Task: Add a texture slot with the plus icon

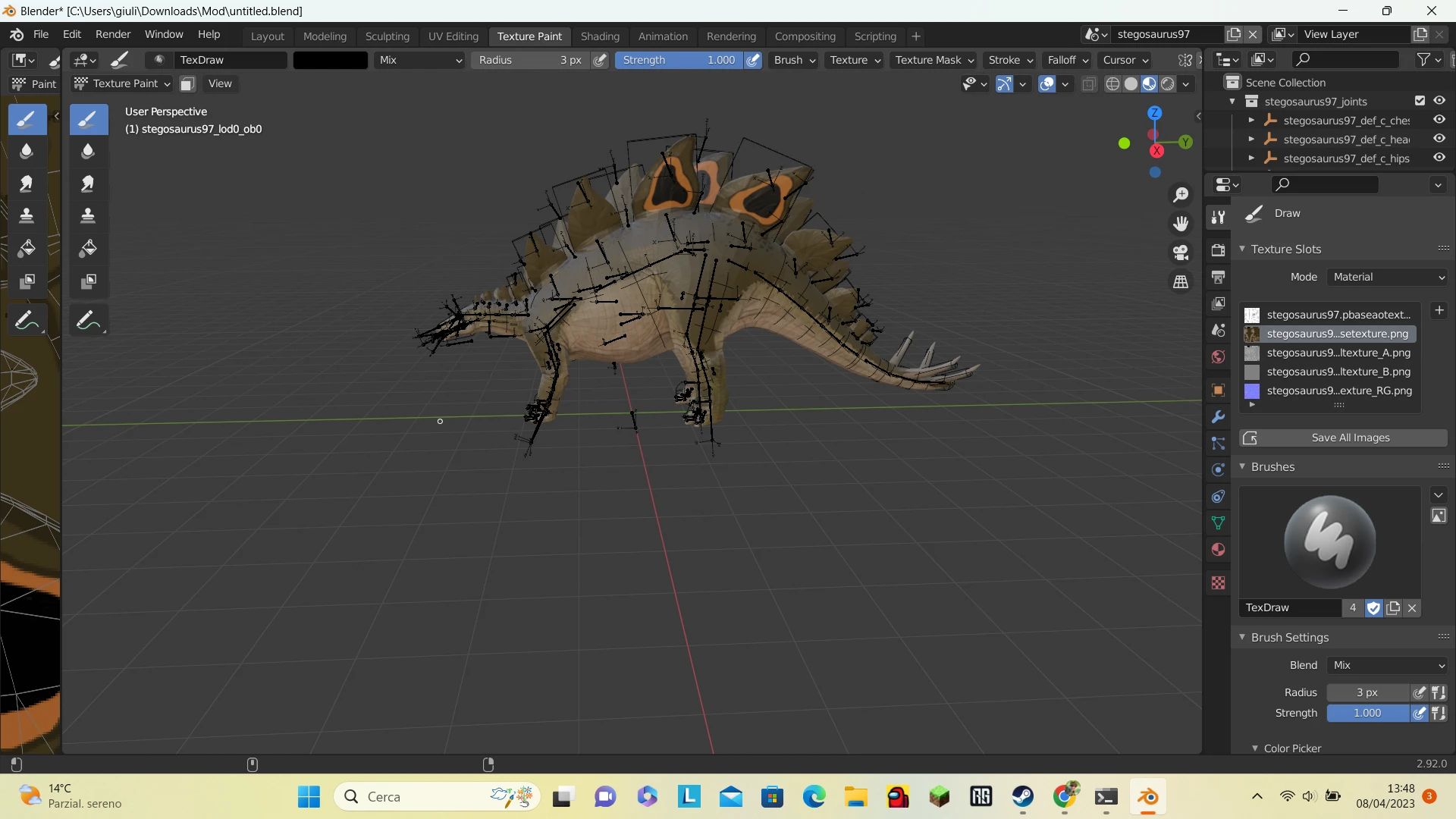Action: [x=1439, y=310]
